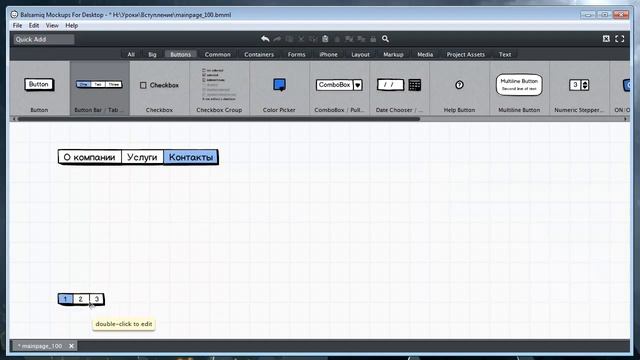Show the Forms library category

tap(296, 54)
